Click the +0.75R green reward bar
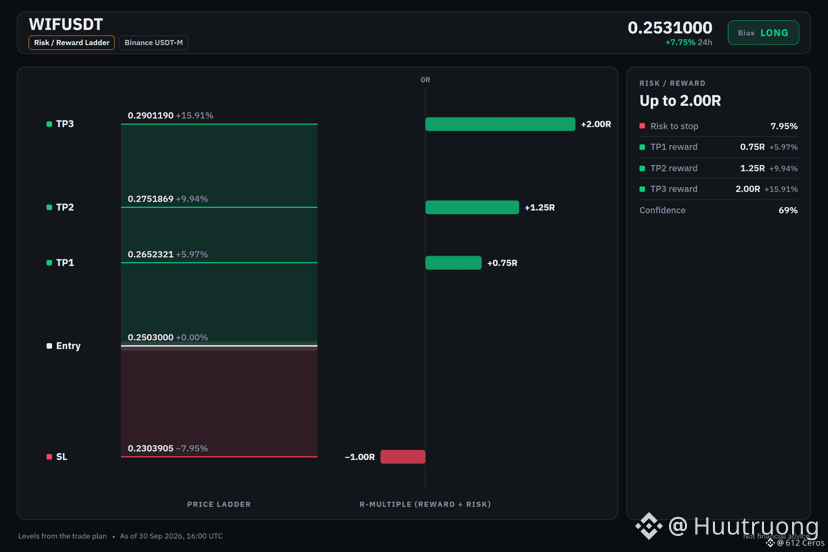Viewport: 828px width, 552px height. [x=453, y=263]
